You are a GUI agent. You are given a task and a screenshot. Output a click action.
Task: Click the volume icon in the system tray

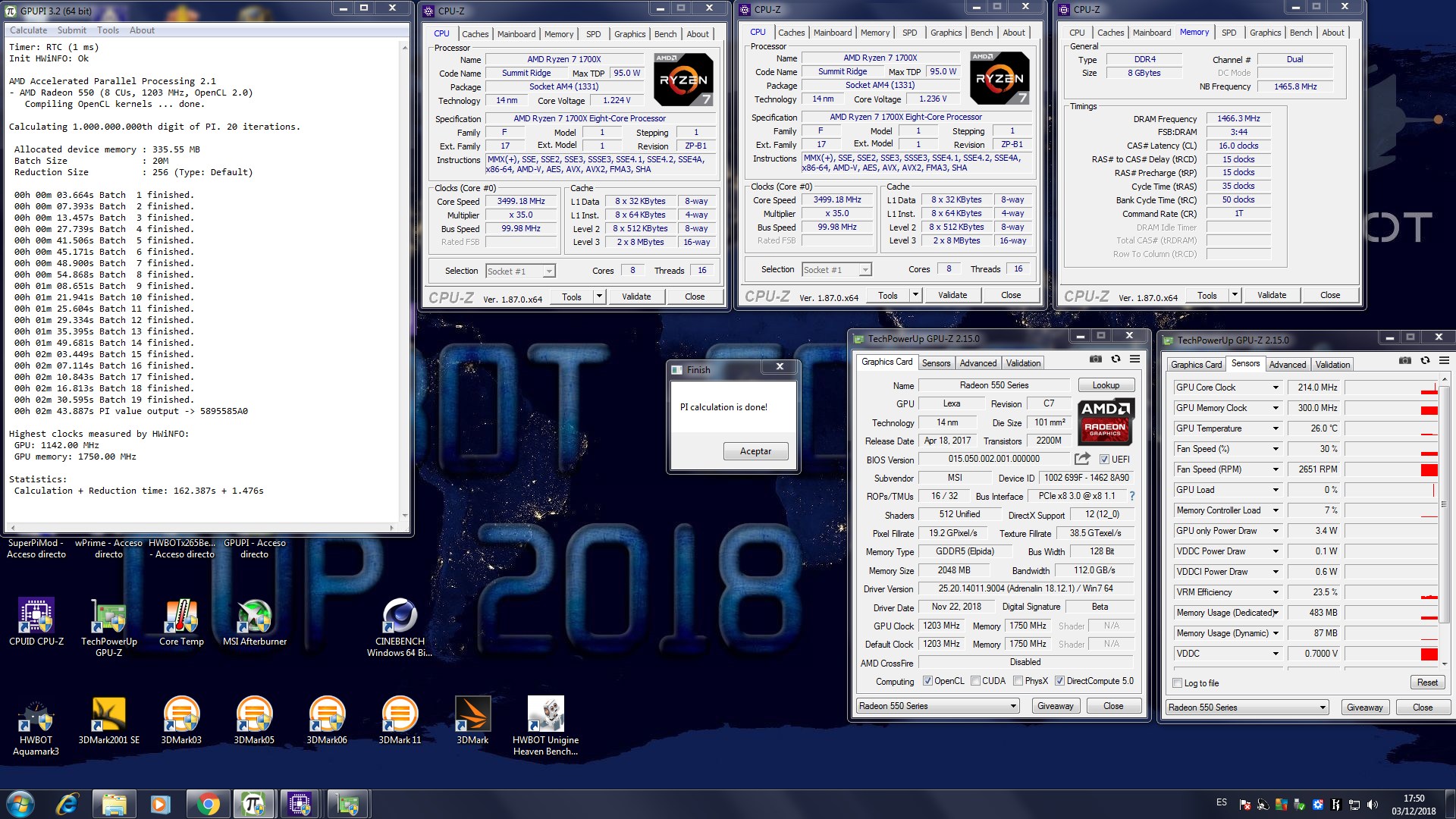coord(1372,805)
